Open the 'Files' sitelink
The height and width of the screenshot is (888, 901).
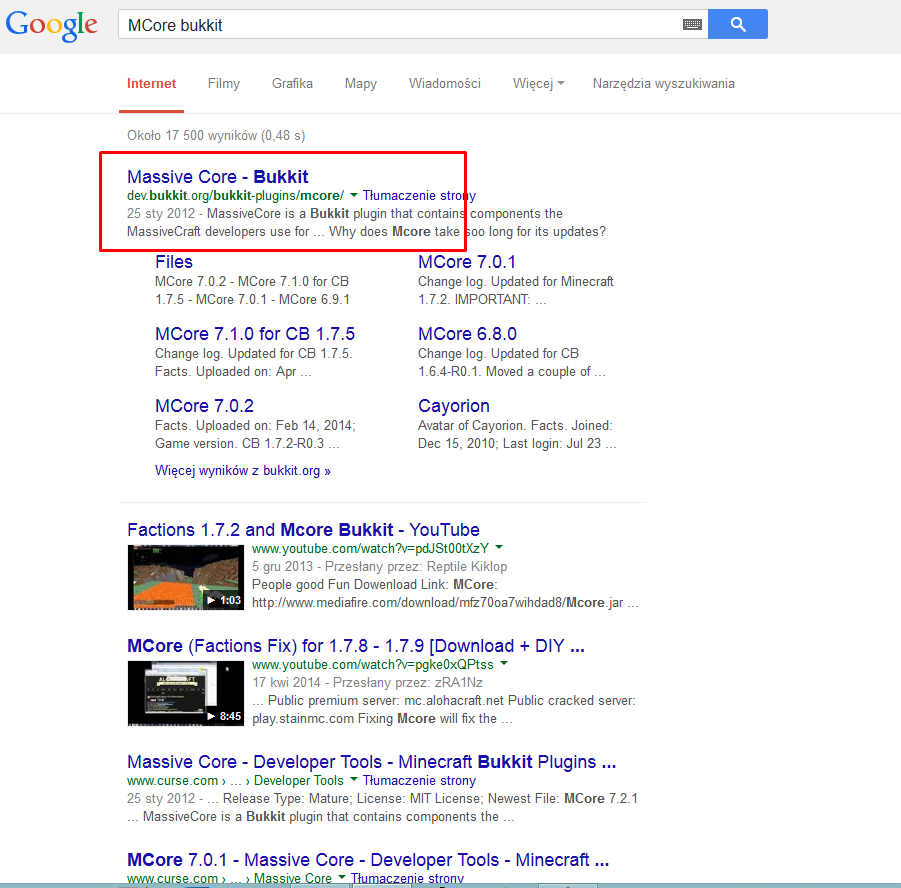(174, 262)
